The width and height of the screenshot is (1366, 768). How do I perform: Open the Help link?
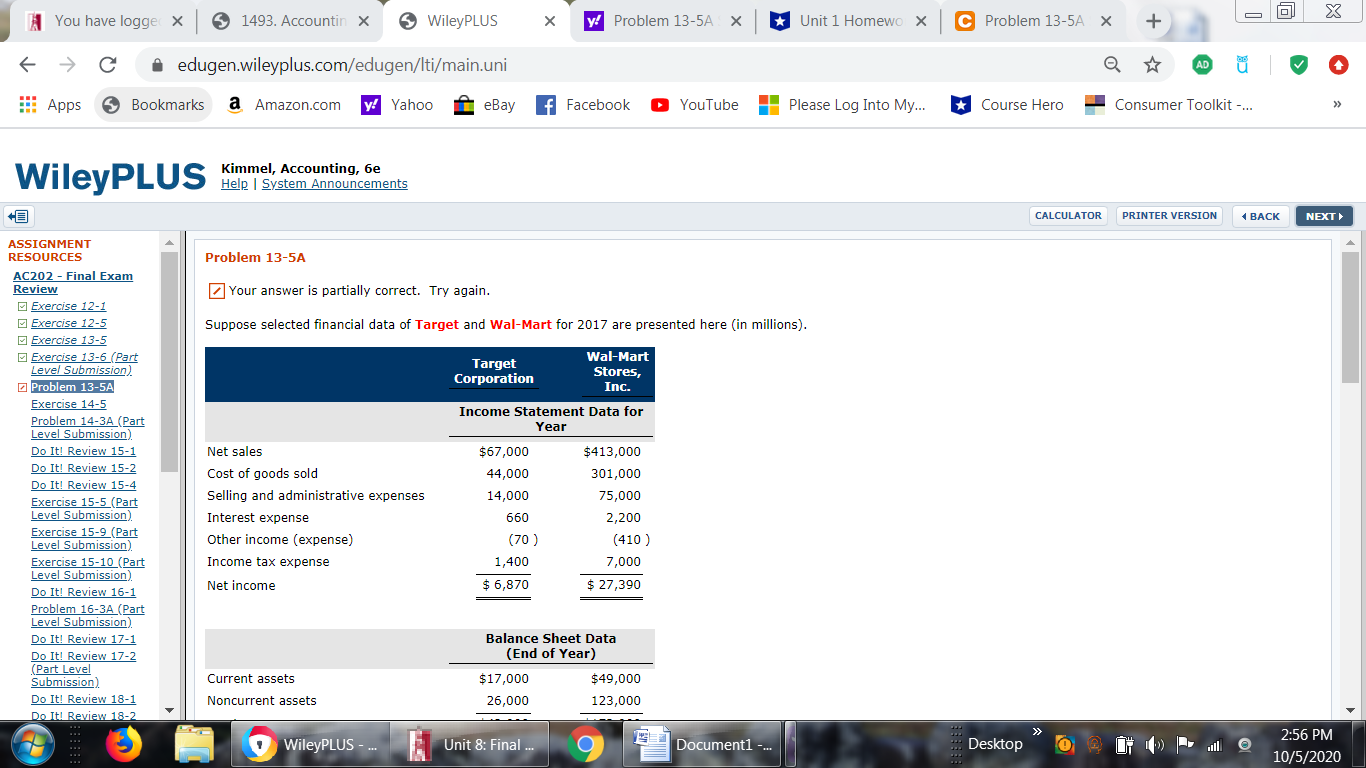pos(234,184)
